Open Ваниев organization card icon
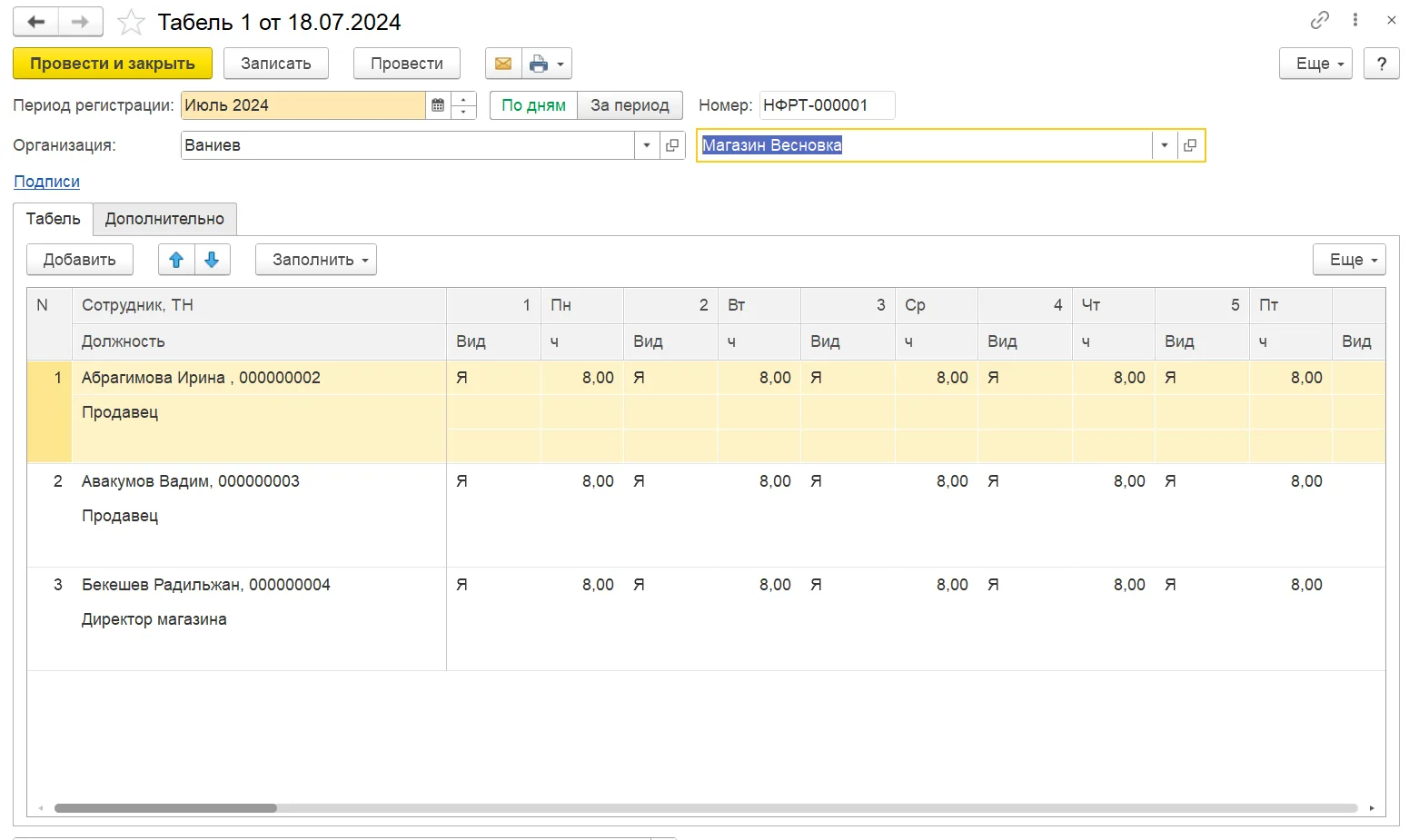Screen dimensions: 1409x840 click(672, 145)
